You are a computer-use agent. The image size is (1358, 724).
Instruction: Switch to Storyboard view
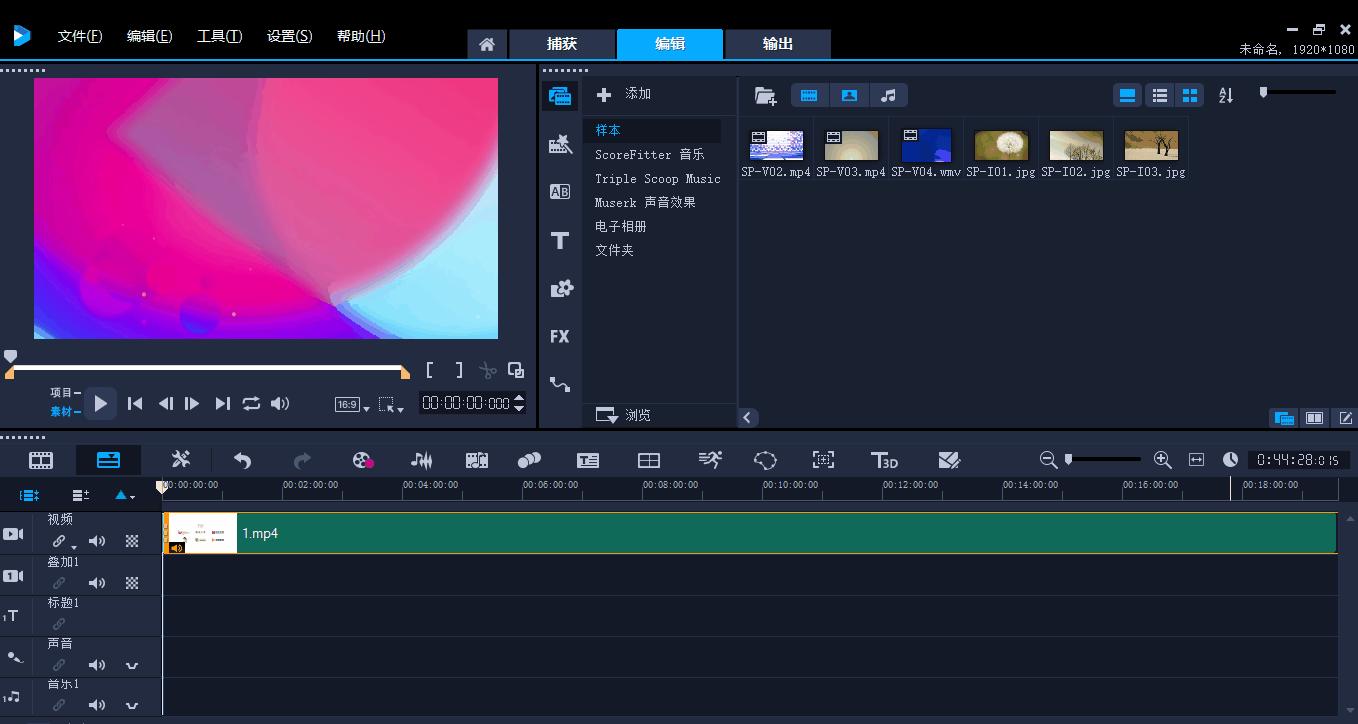(x=40, y=460)
